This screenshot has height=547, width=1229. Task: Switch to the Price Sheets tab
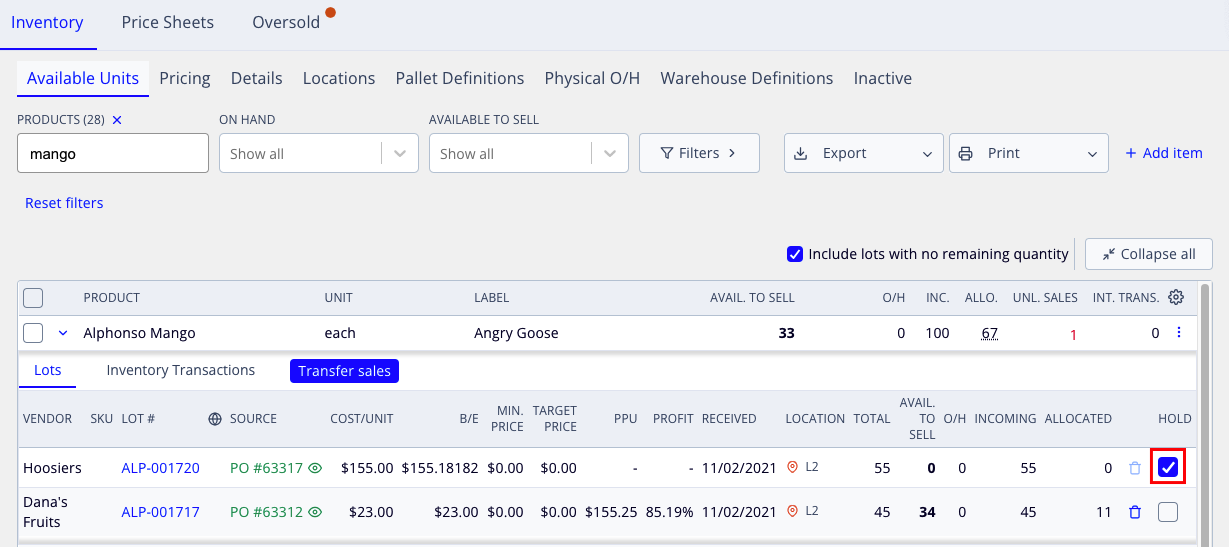(168, 22)
